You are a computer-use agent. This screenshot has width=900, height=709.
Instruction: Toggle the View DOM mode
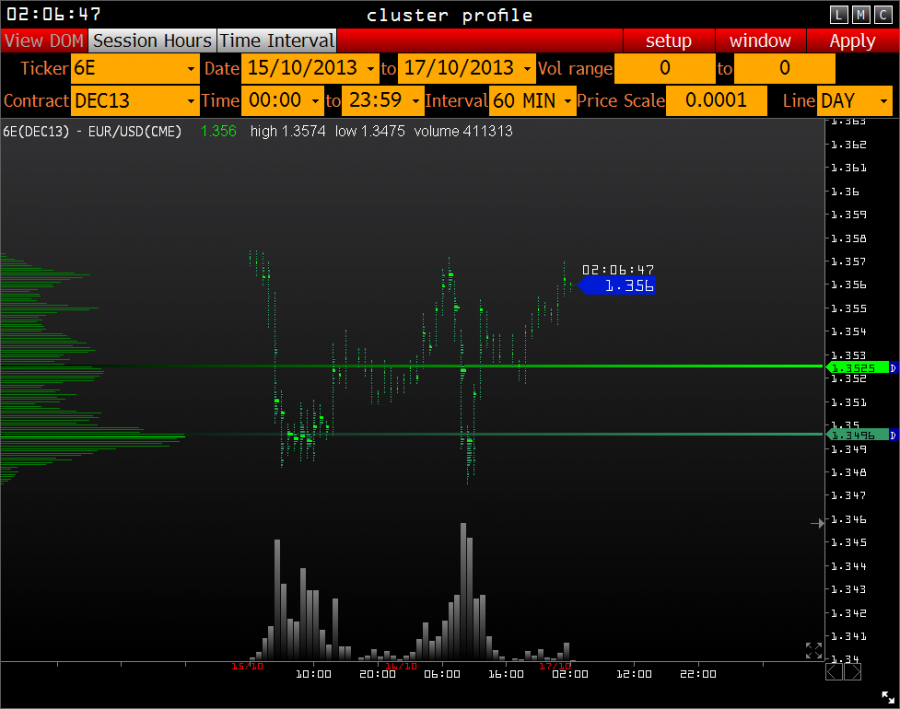coord(44,41)
